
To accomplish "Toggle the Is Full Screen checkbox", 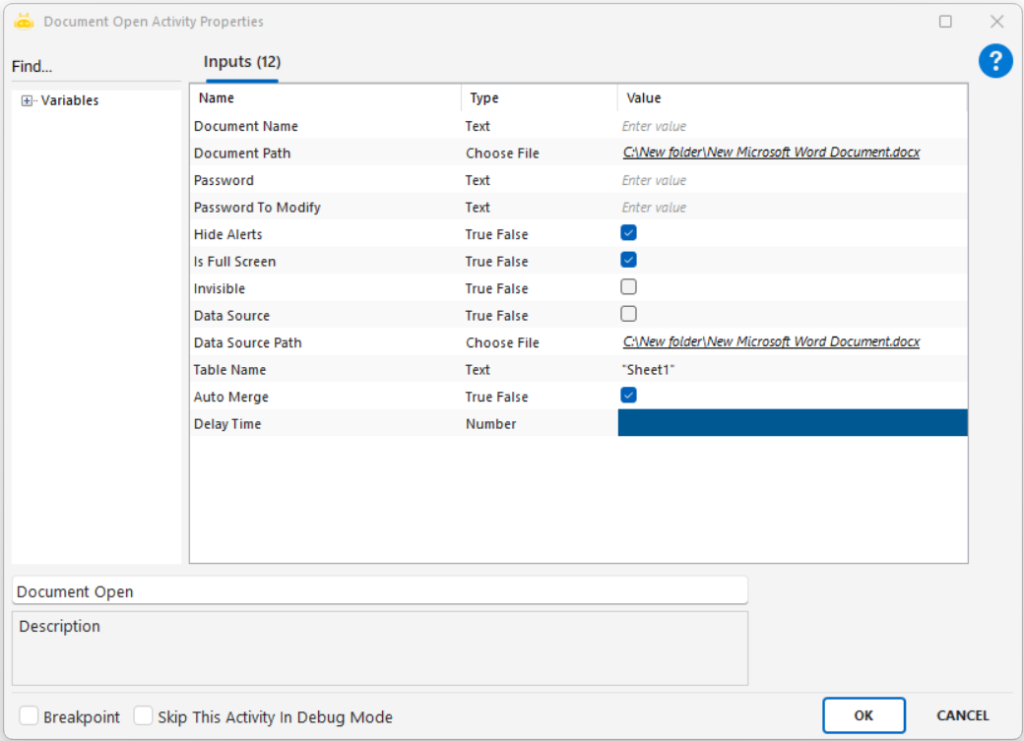I will click(628, 260).
